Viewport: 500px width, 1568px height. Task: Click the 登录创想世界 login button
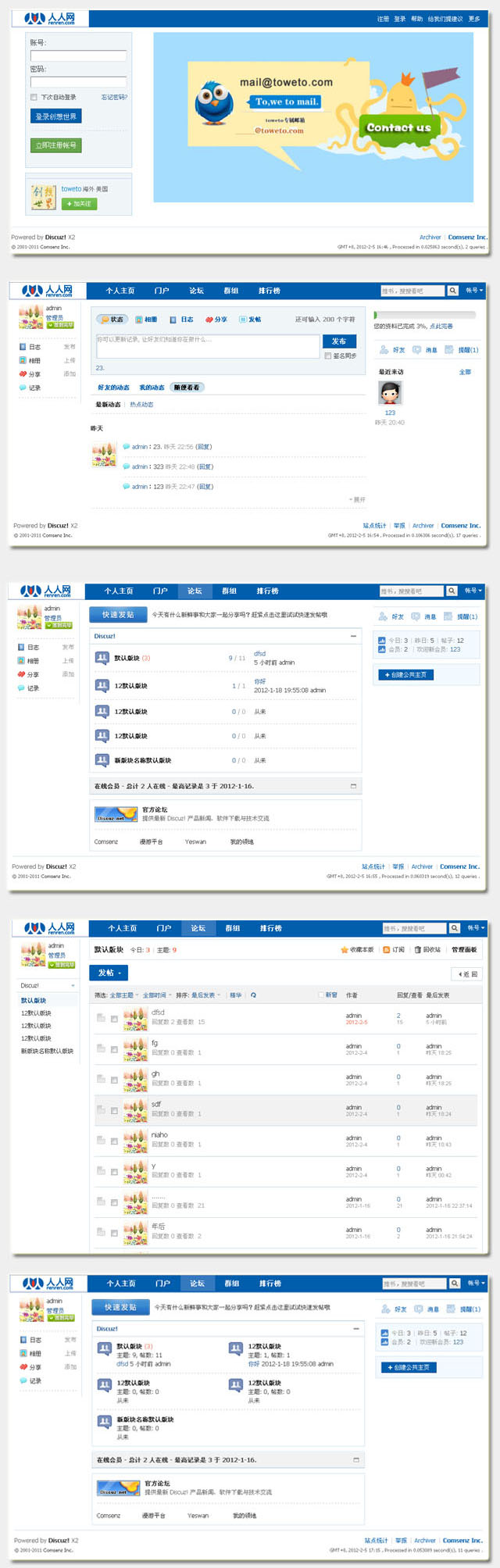(55, 116)
